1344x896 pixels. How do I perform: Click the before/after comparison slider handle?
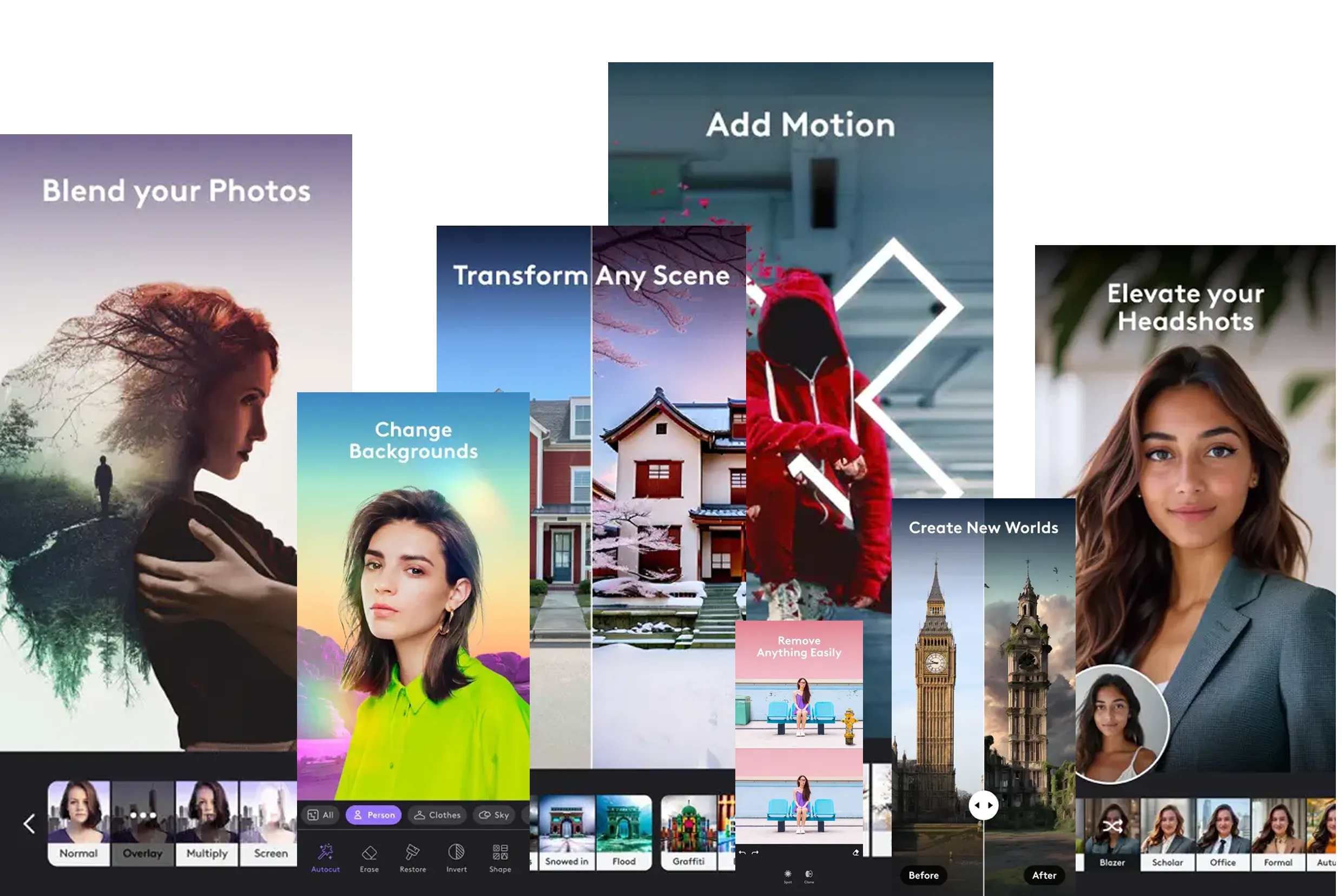tap(984, 805)
